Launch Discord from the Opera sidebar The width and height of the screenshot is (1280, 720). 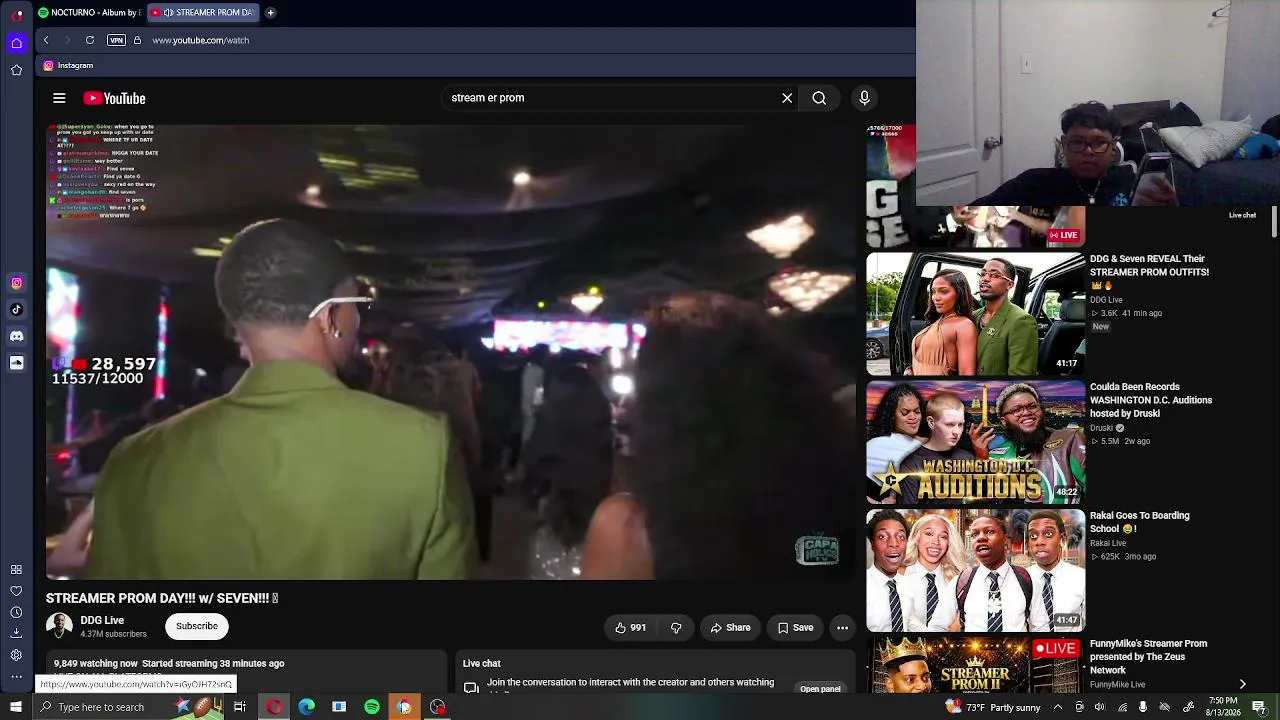click(x=16, y=337)
